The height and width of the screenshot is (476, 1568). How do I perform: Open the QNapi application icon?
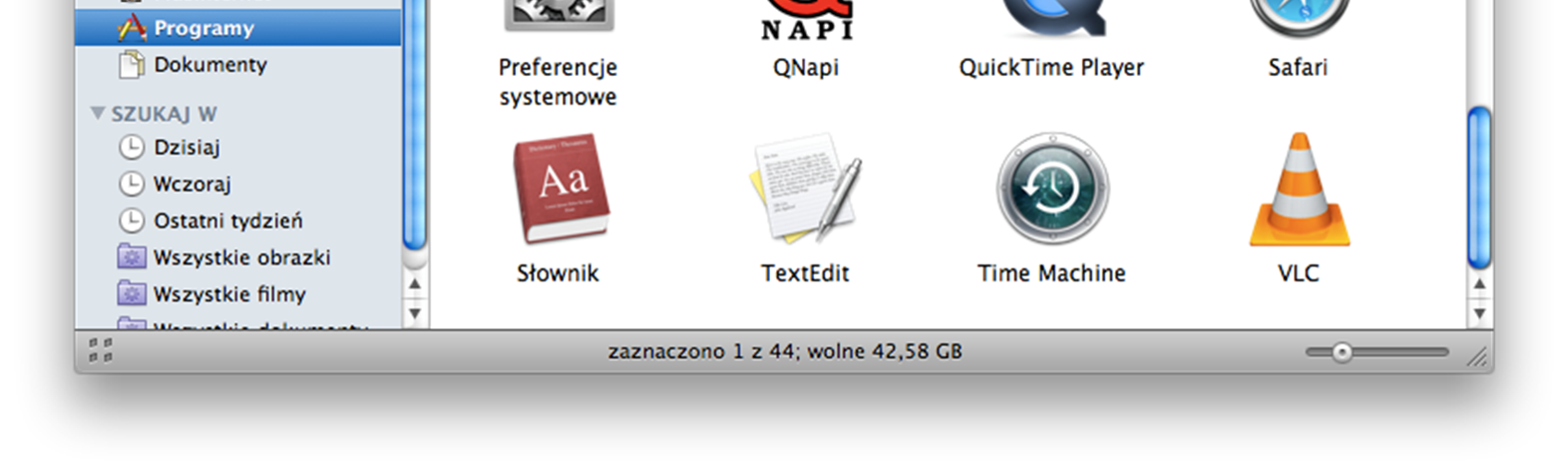[x=806, y=20]
